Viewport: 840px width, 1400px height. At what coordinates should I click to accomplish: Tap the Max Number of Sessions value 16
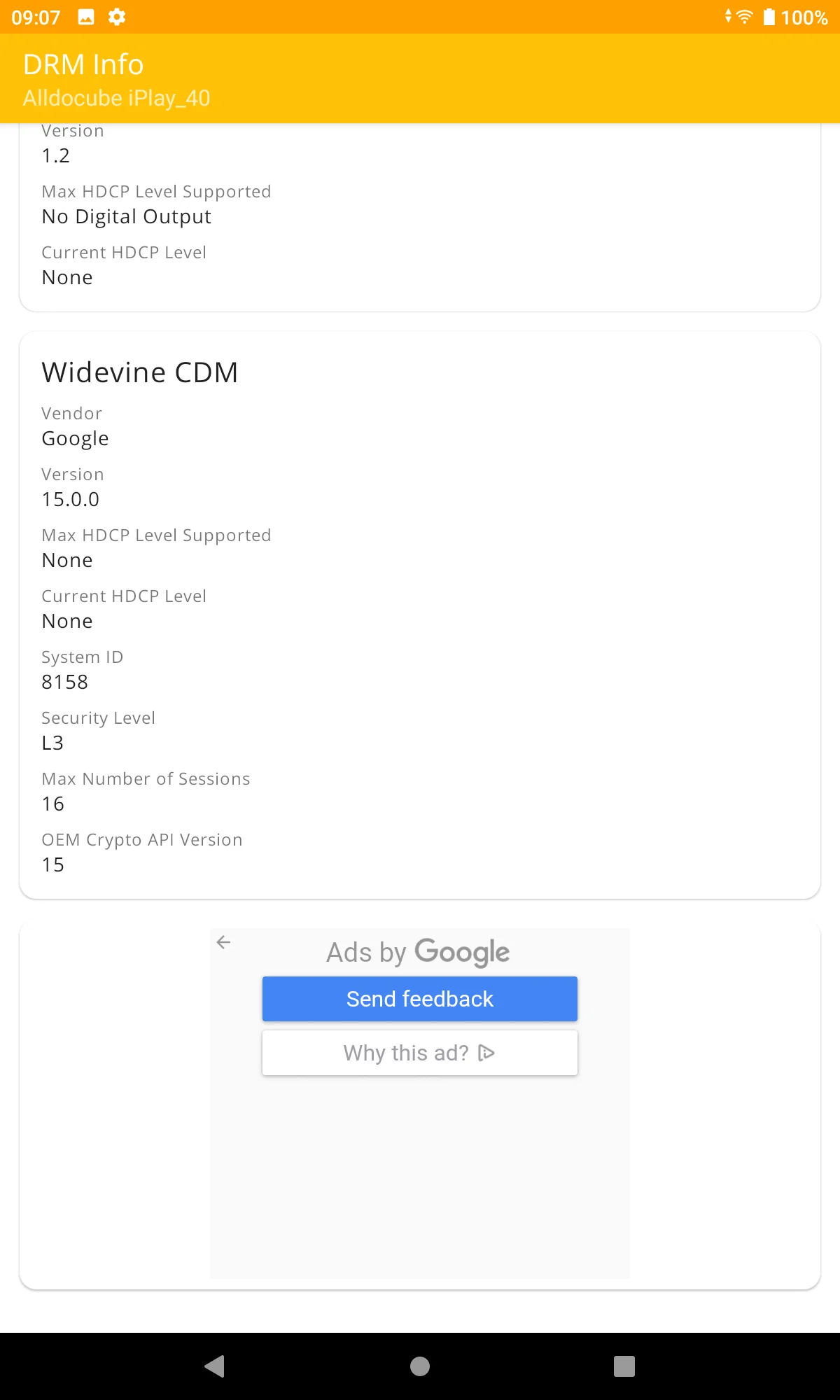coord(53,804)
